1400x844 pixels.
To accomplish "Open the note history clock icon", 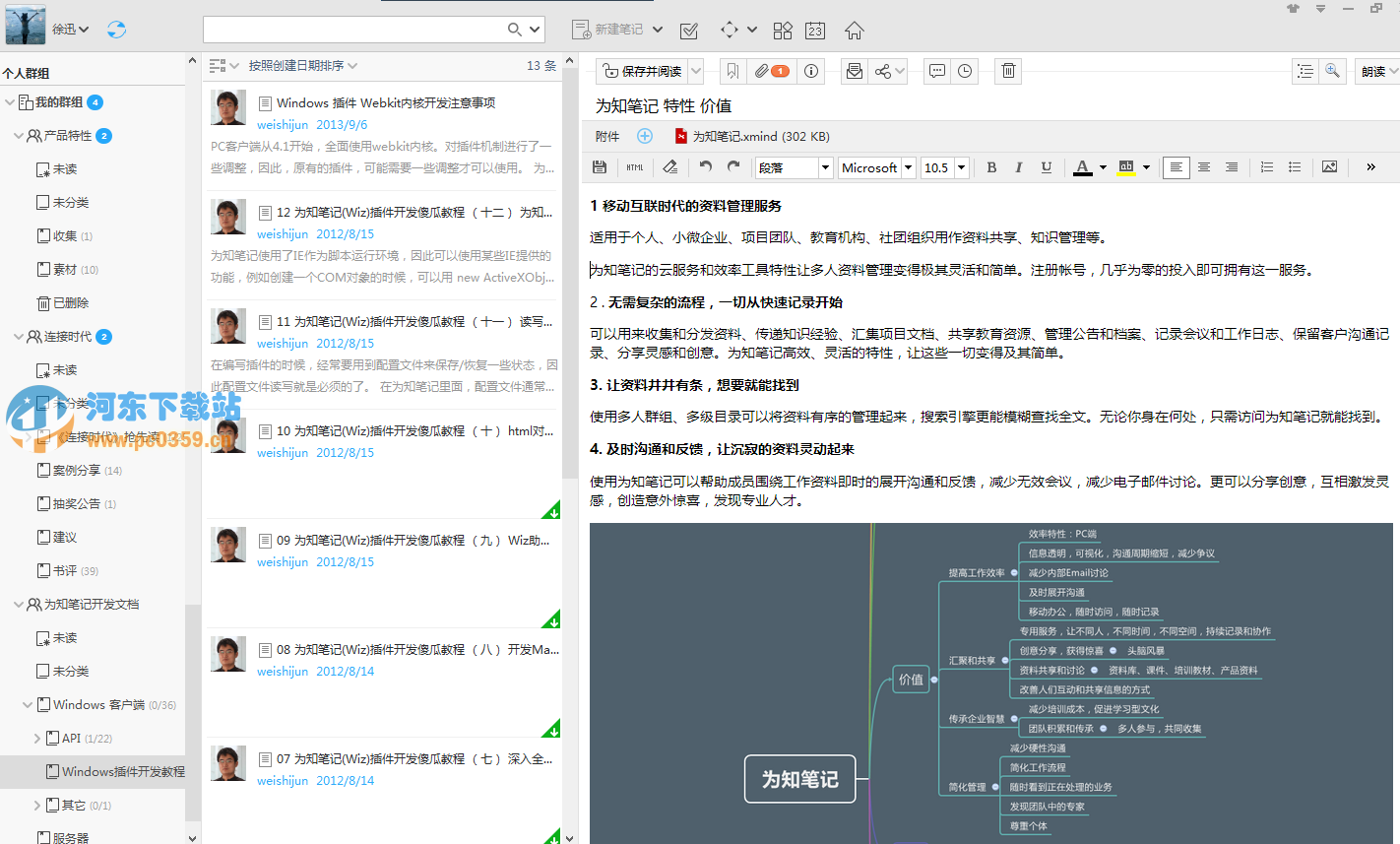I will (x=964, y=70).
